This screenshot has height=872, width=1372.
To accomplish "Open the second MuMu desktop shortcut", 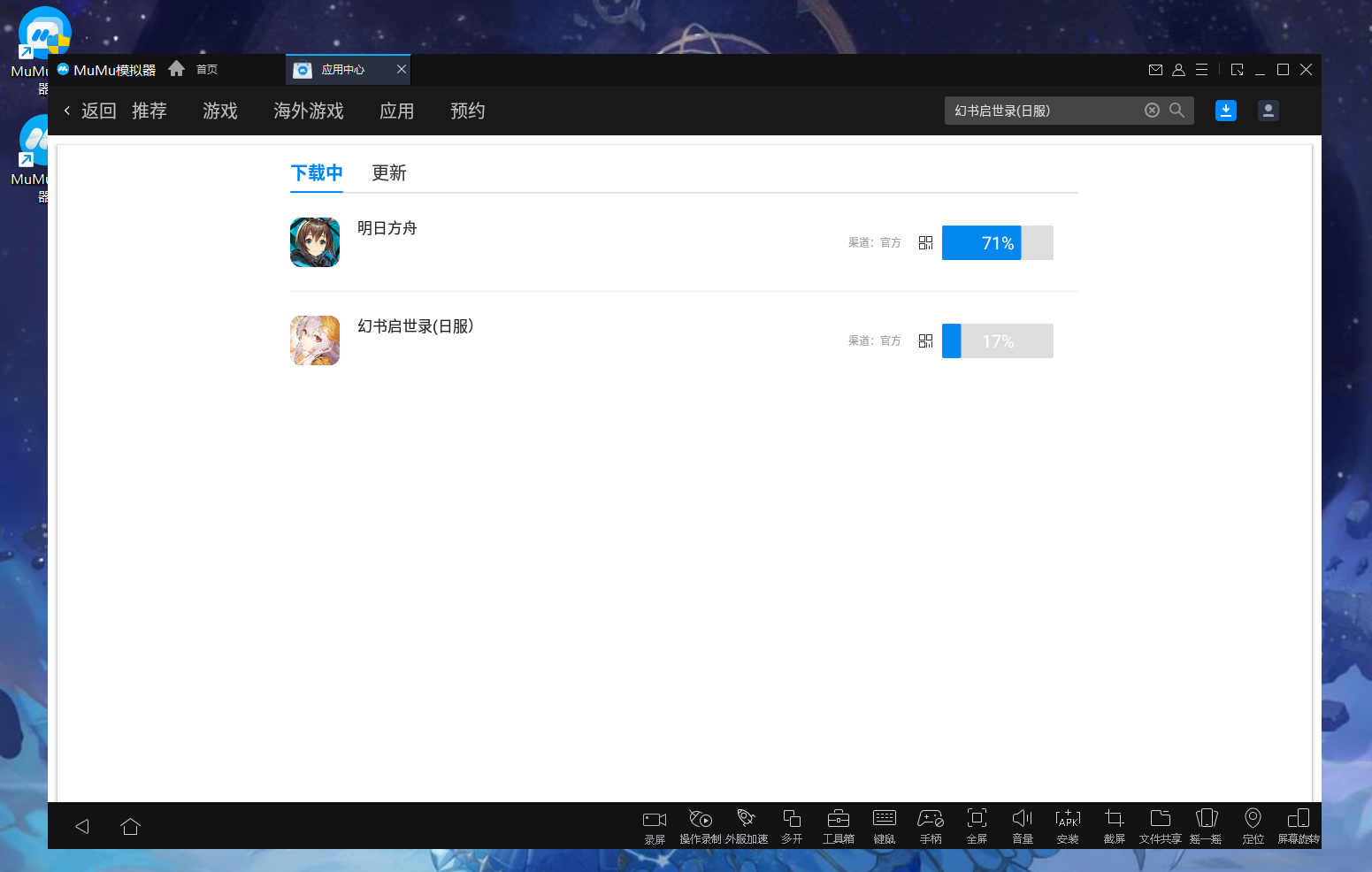I will pyautogui.click(x=34, y=157).
